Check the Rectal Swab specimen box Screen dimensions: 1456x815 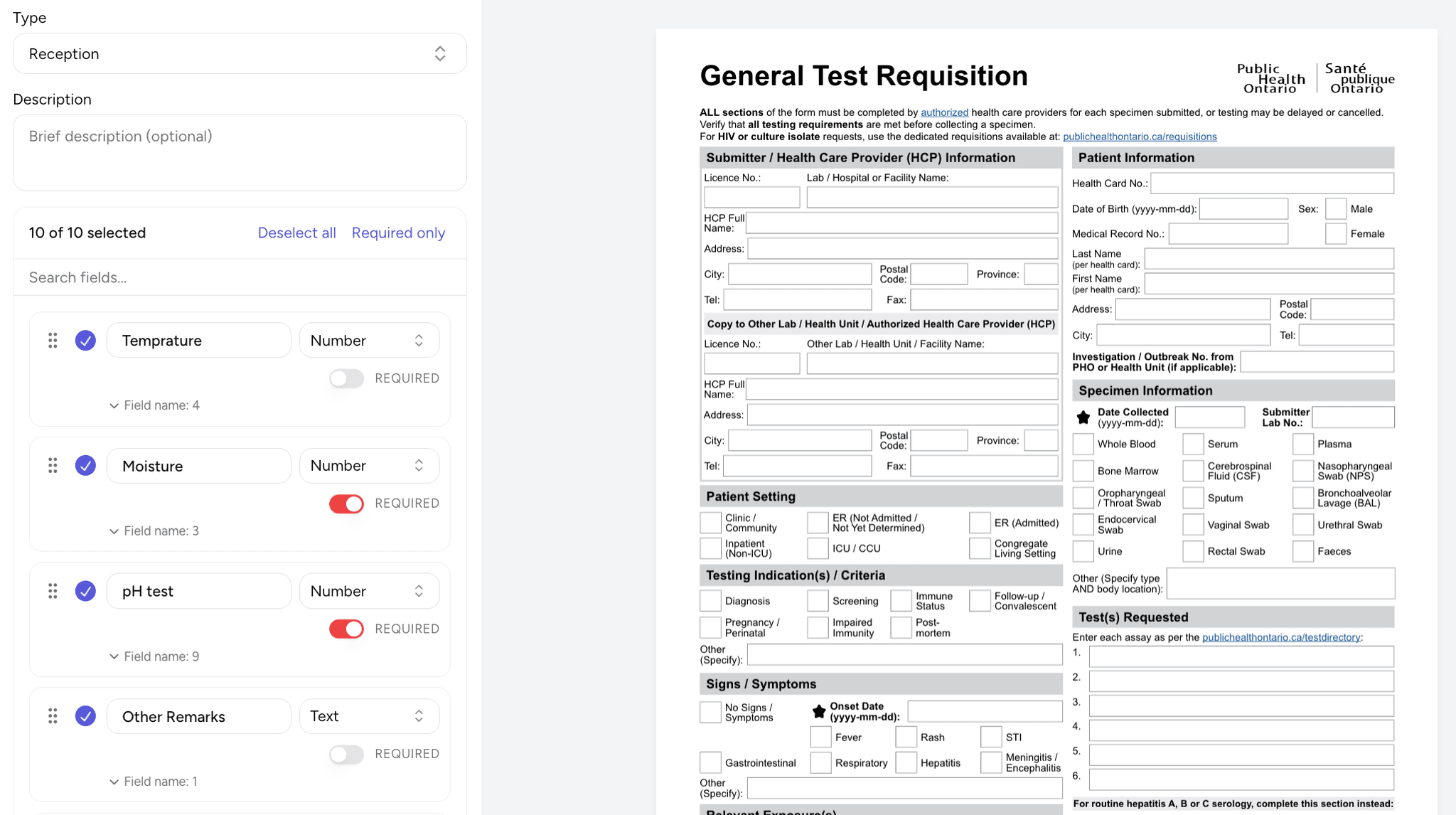click(x=1193, y=551)
